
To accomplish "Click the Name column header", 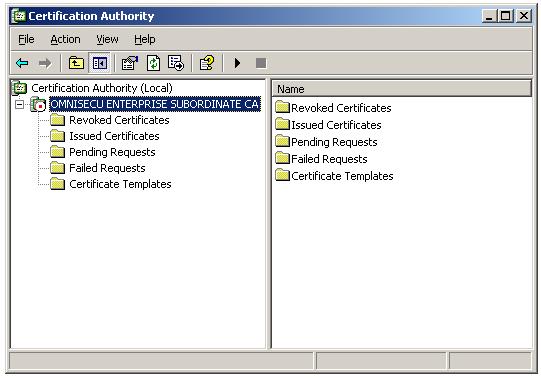I will 402,89.
